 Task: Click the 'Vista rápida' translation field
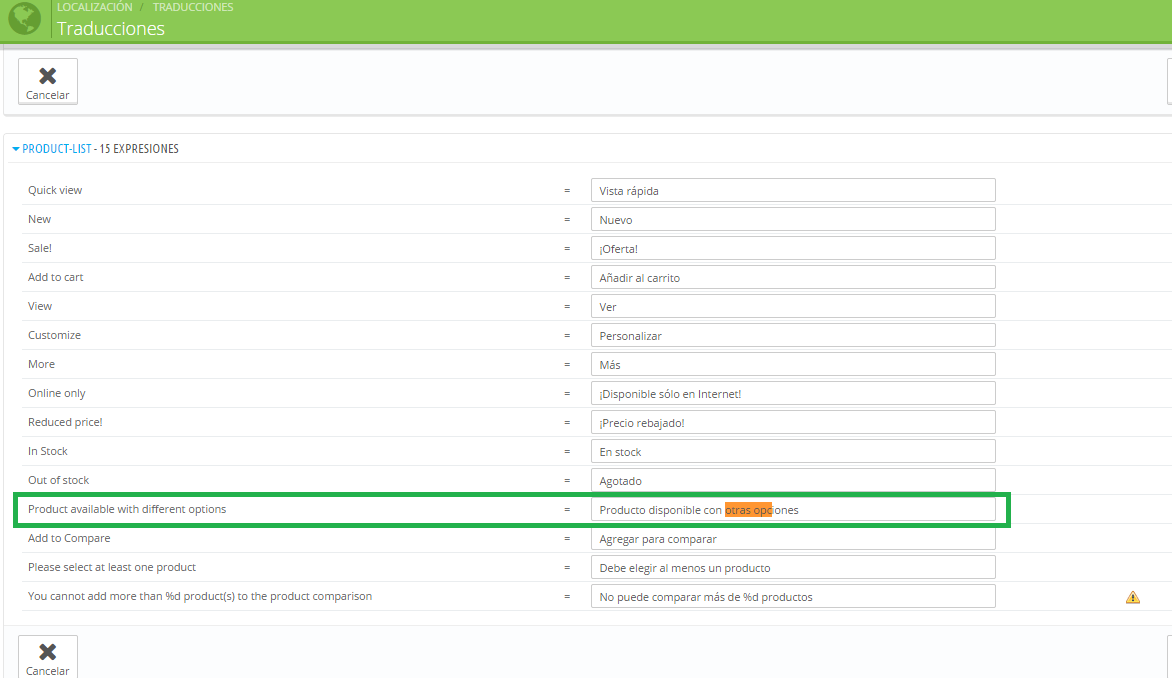tap(792, 190)
